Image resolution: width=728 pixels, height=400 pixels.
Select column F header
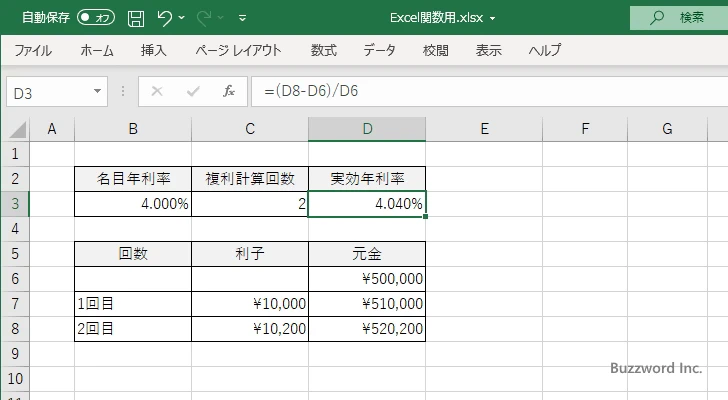585,129
